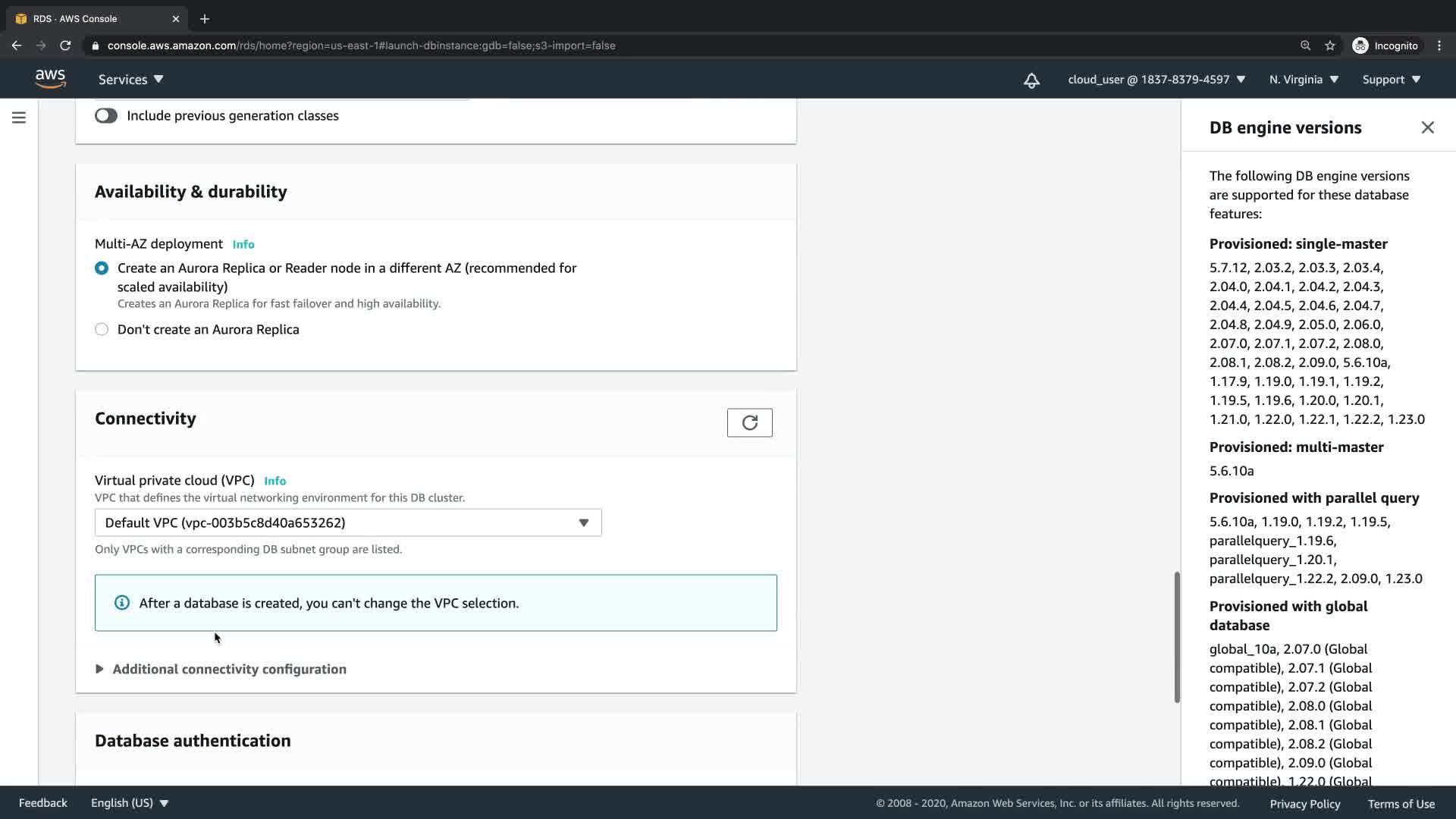
Task: Select Don't create an Aurora Replica
Action: (x=102, y=330)
